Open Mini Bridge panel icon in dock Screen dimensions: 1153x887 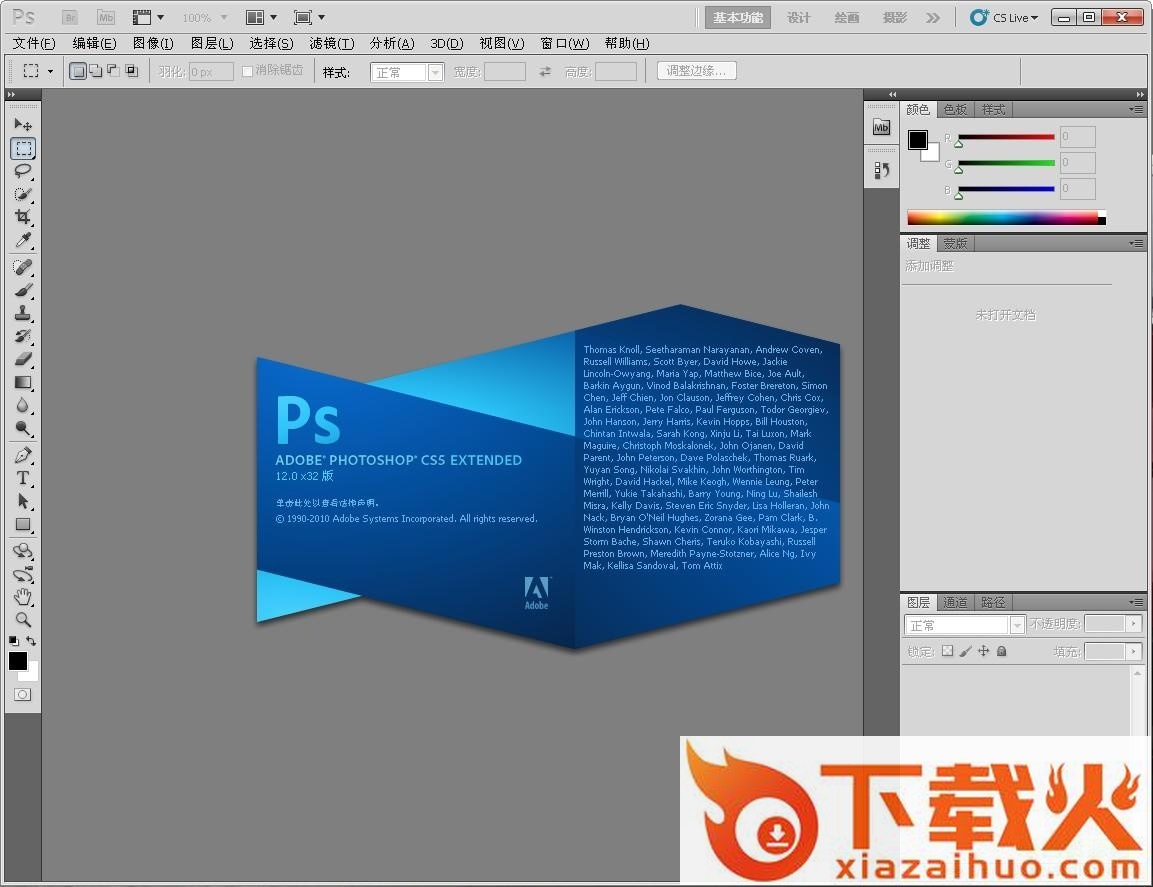tap(881, 127)
